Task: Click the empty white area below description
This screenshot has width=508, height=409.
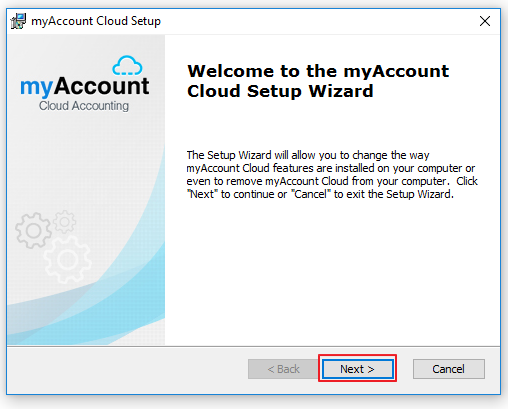Action: tap(332, 270)
